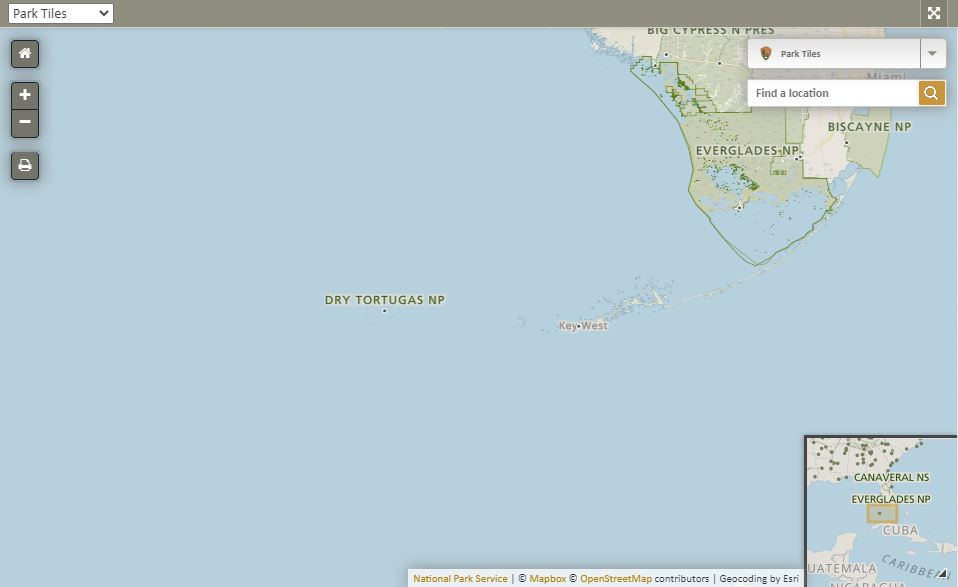This screenshot has height=587, width=958.
Task: Print the map using the printer icon
Action: tap(25, 166)
